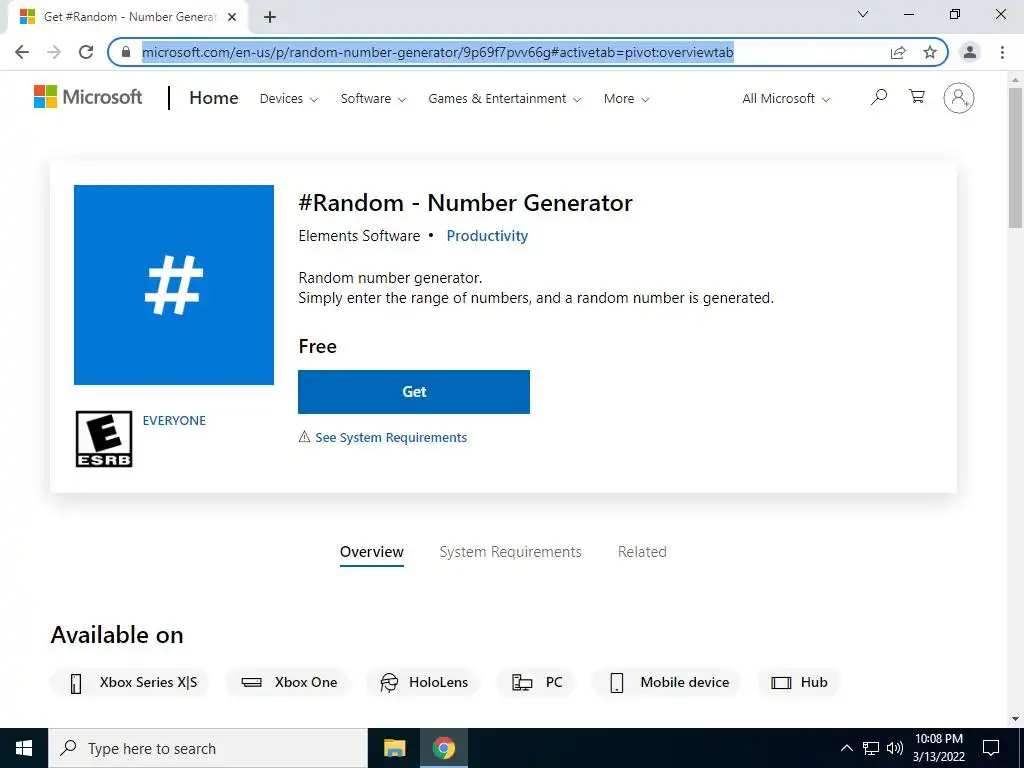Select the Mobile device platform chip
1024x768 pixels.
tap(666, 682)
